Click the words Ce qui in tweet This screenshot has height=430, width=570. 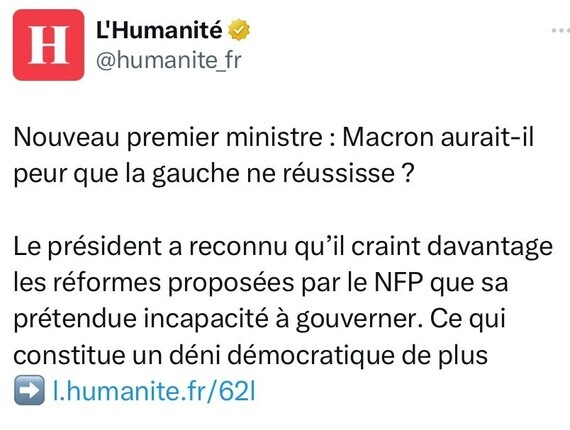tap(468, 320)
